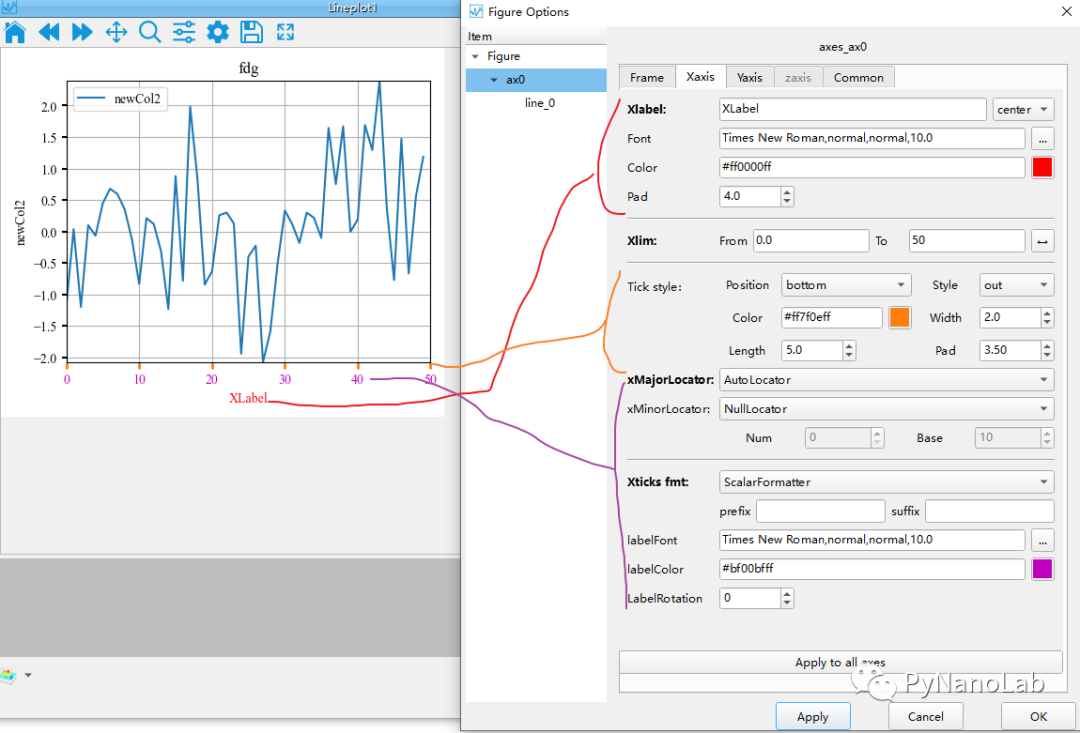Viewport: 1080px width, 733px height.
Task: Switch to the Yaxis tab
Action: tap(749, 77)
